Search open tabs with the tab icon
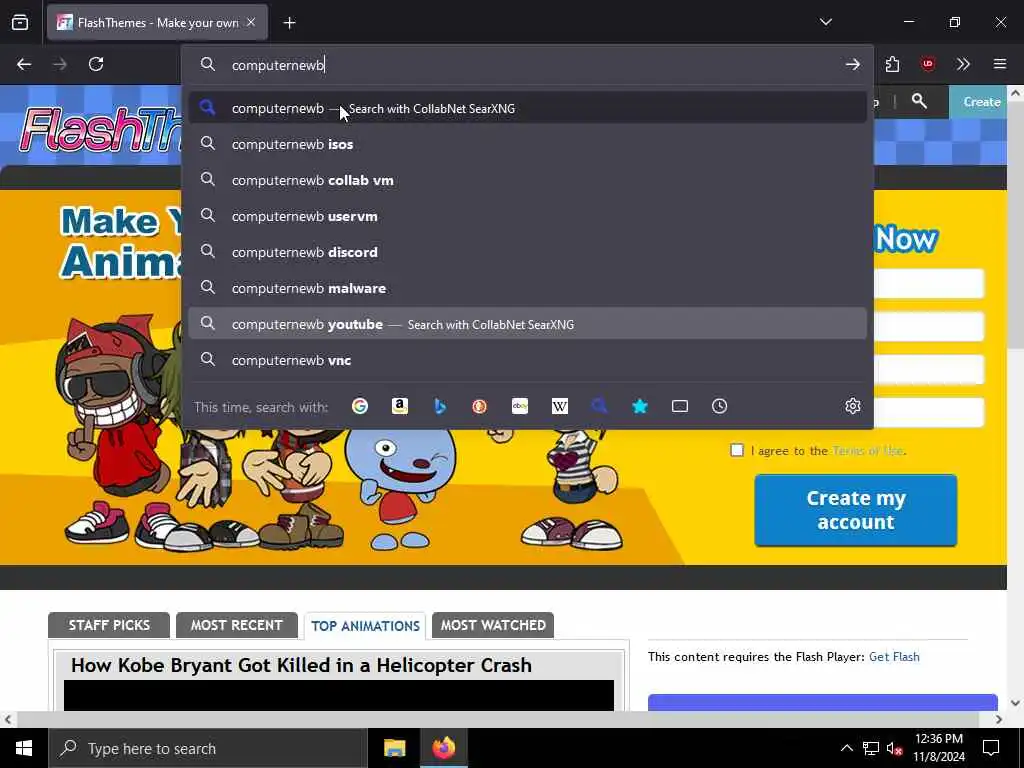Image resolution: width=1024 pixels, height=768 pixels. tap(680, 406)
